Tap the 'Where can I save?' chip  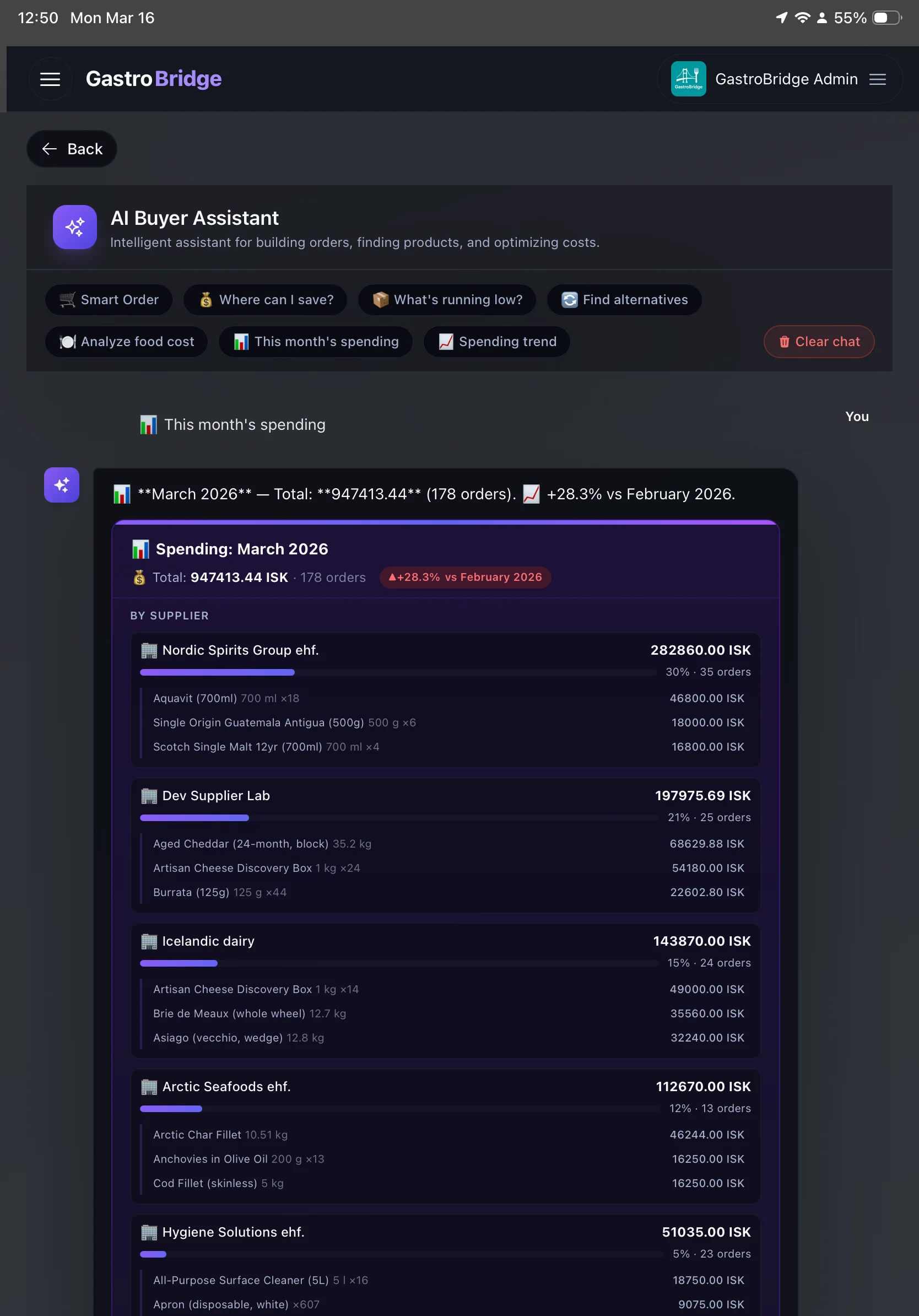pyautogui.click(x=265, y=300)
